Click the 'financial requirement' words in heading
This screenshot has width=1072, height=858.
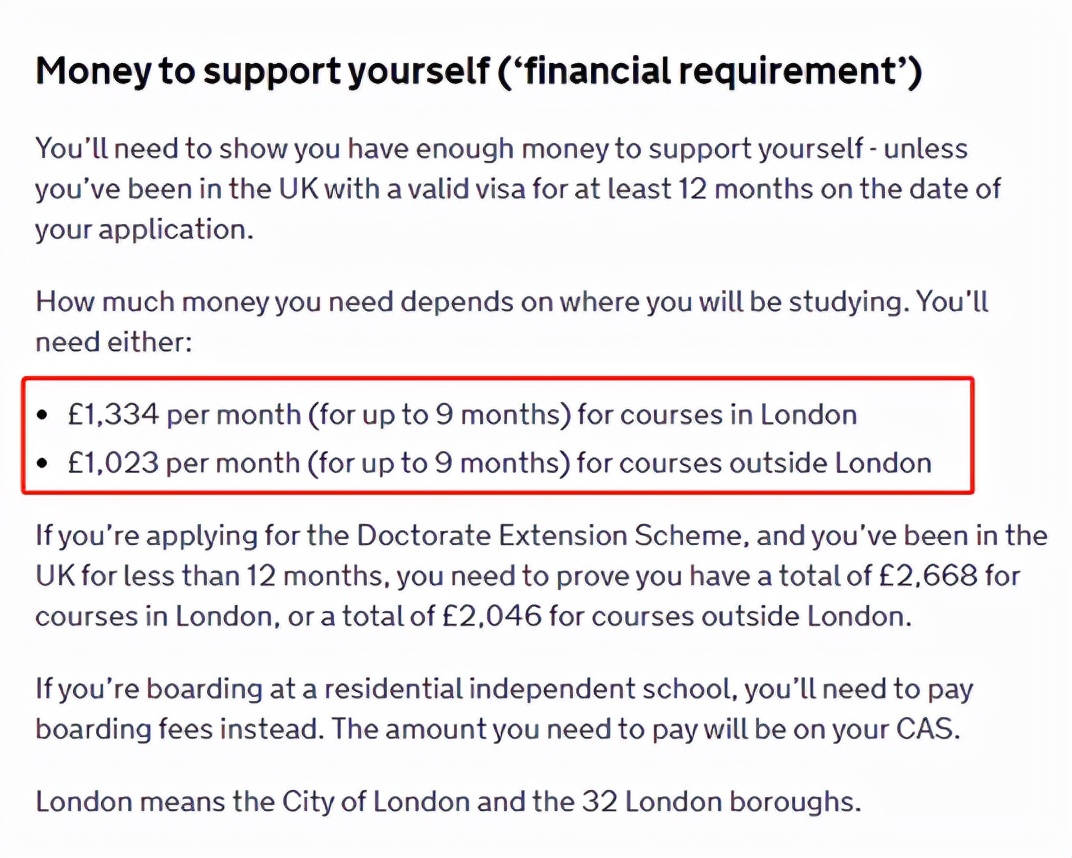click(708, 71)
